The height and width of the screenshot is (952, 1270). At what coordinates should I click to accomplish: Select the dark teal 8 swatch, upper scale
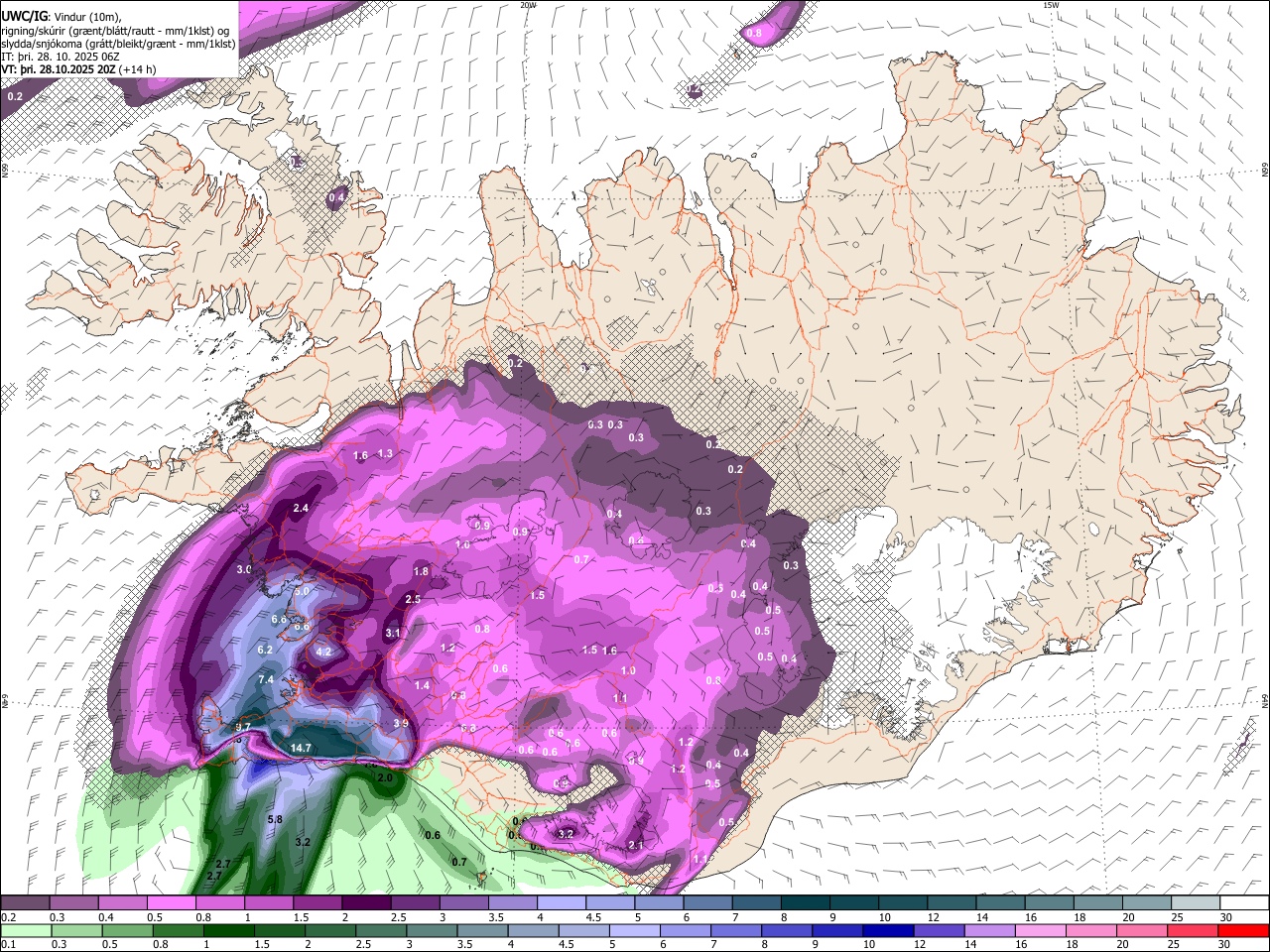click(806, 902)
